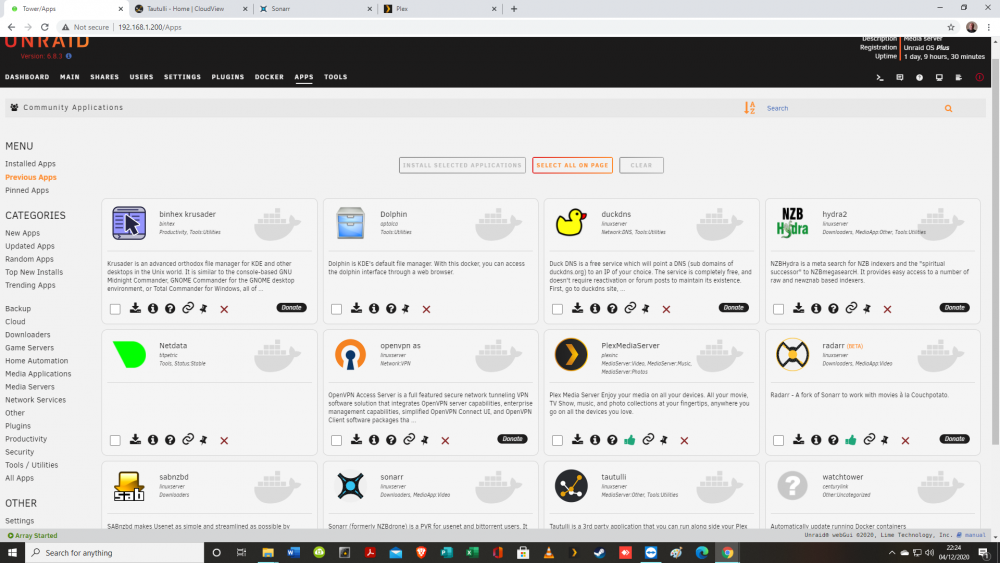Open info for duckdns
Image resolution: width=1000 pixels, height=563 pixels.
click(595, 309)
